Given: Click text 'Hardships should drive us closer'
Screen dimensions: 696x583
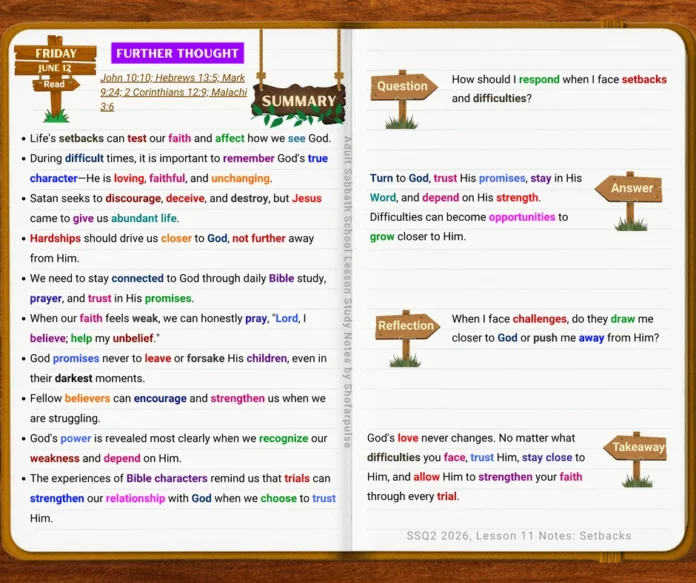Looking at the screenshot, I should click(x=111, y=238).
